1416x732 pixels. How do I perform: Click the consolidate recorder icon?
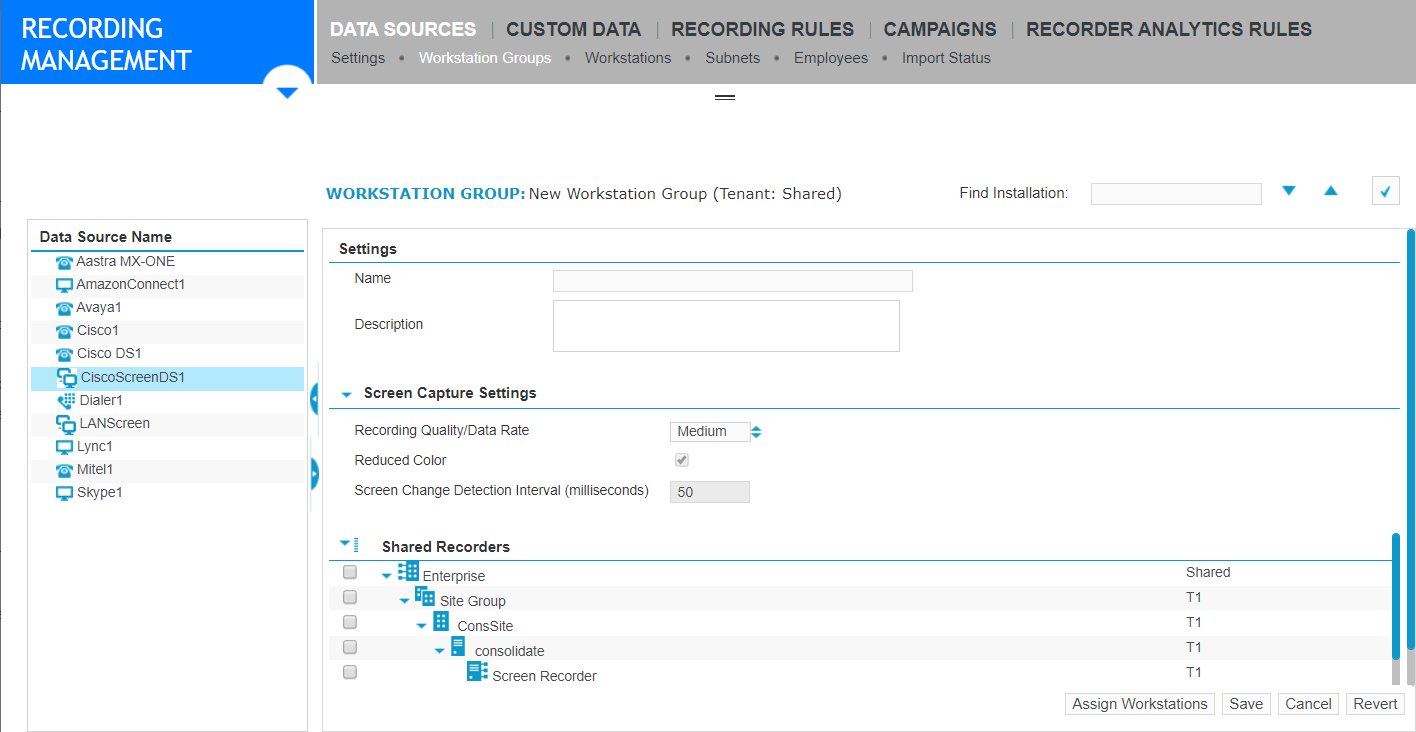pos(459,645)
